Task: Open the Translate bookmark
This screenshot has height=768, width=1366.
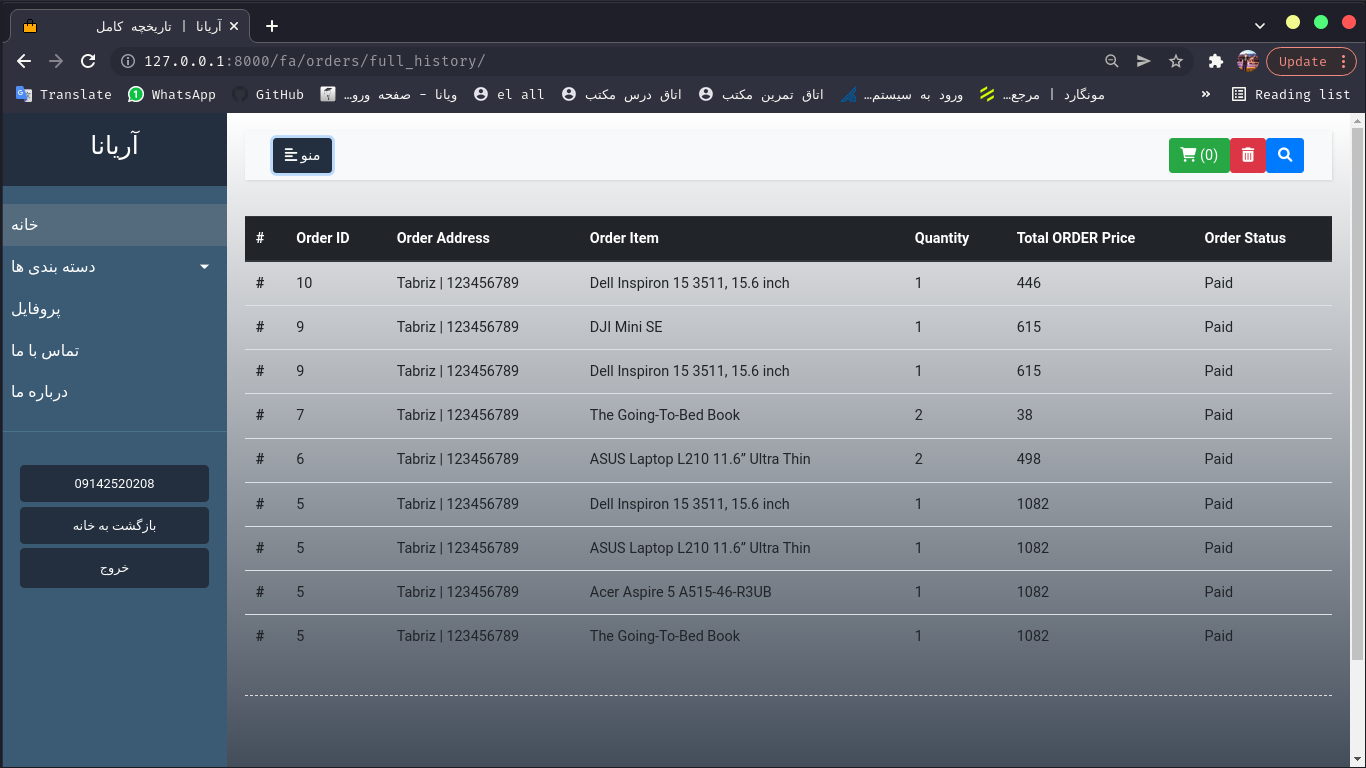Action: pos(64,94)
